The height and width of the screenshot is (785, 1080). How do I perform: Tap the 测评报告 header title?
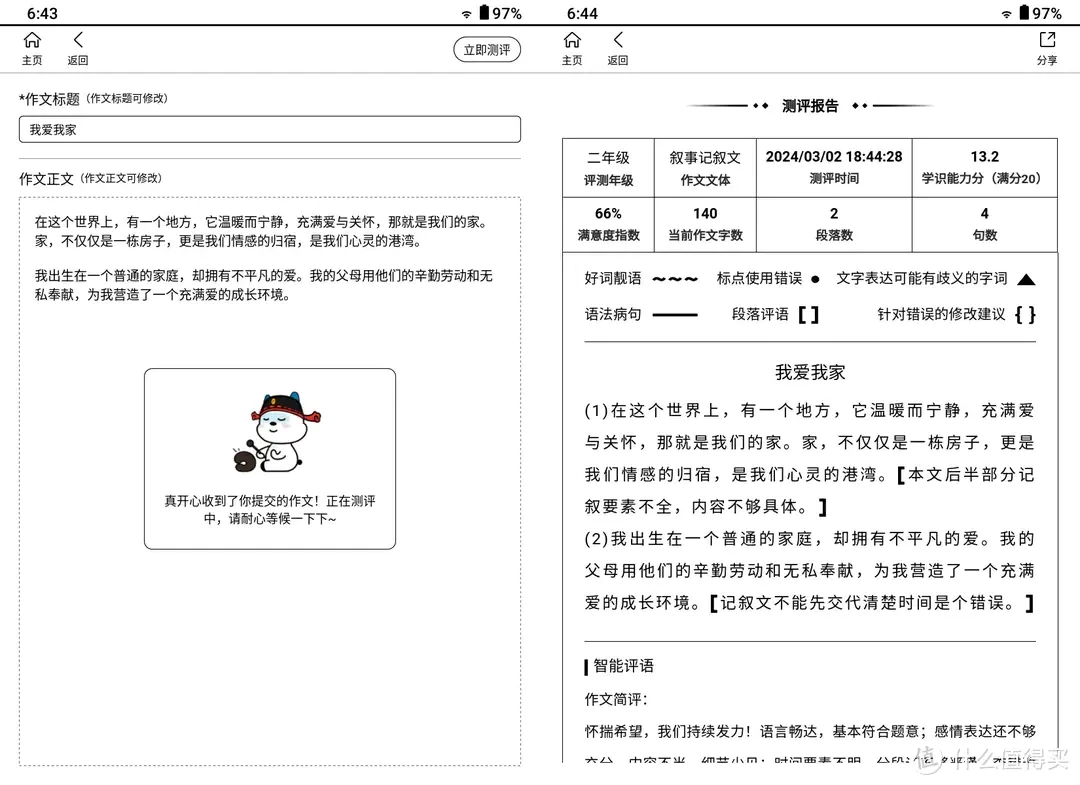pyautogui.click(x=810, y=105)
